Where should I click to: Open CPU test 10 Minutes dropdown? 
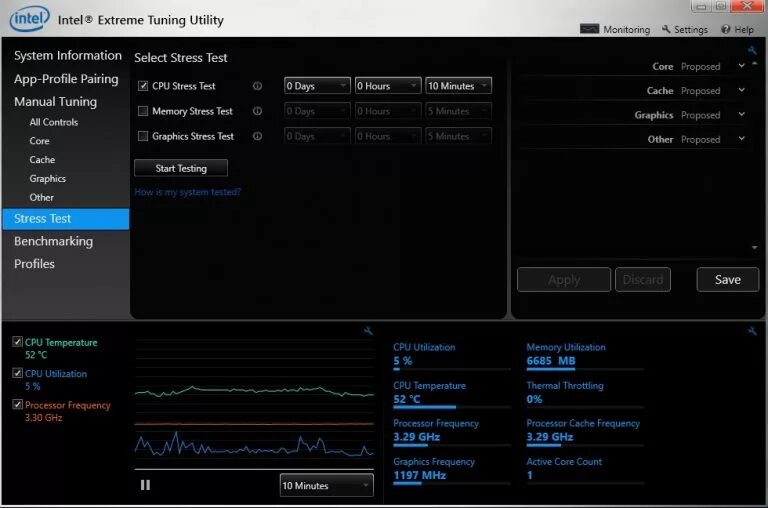(x=458, y=86)
